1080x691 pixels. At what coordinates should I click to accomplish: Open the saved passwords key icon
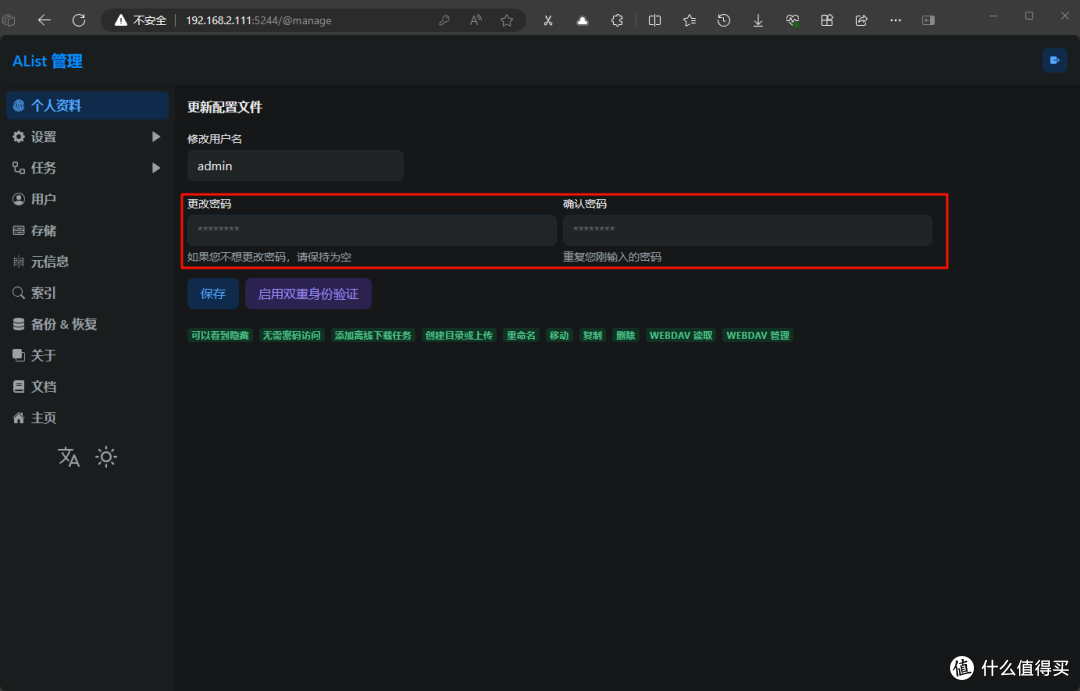[444, 20]
